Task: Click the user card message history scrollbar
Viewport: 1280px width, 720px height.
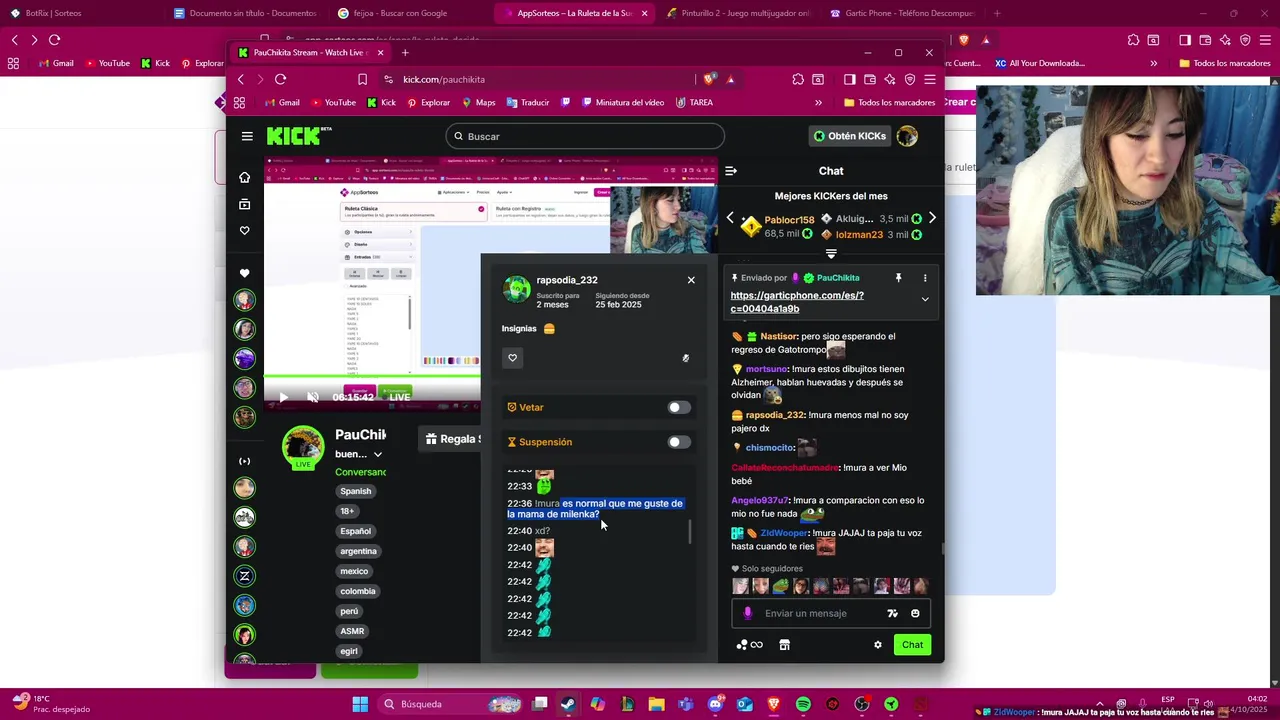Action: pyautogui.click(x=690, y=531)
